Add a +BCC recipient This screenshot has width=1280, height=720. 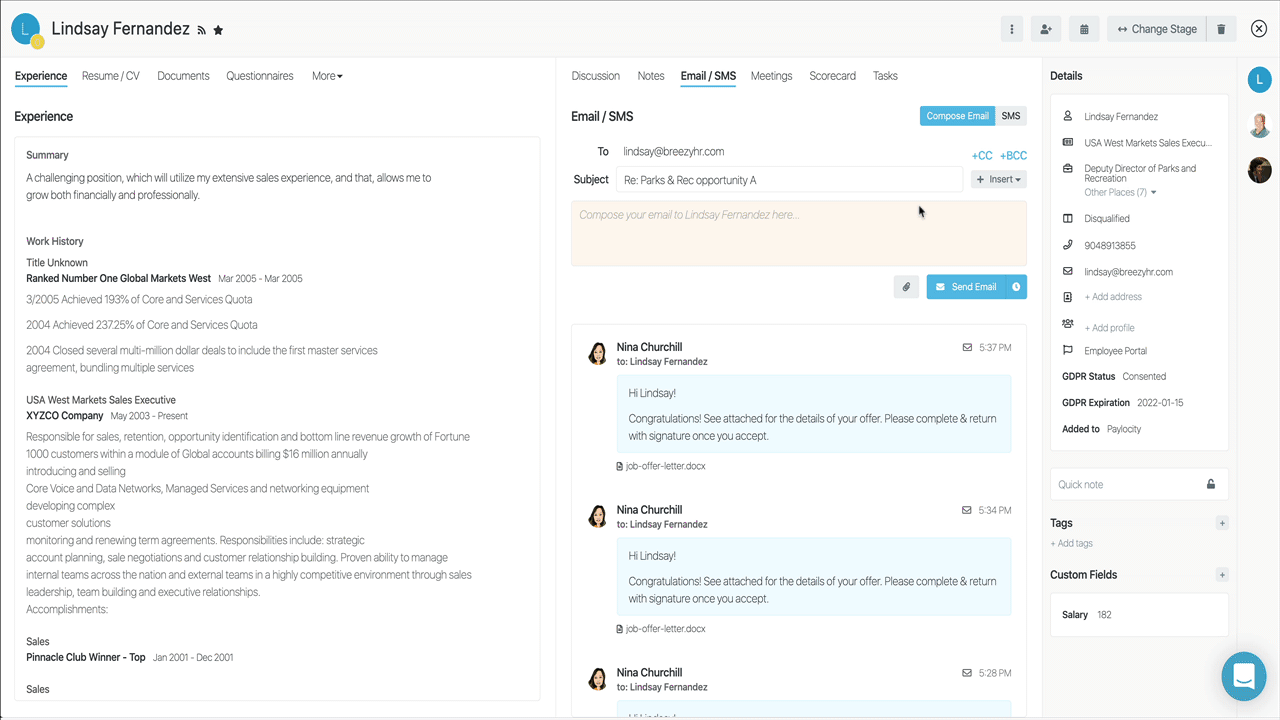[x=1013, y=156]
